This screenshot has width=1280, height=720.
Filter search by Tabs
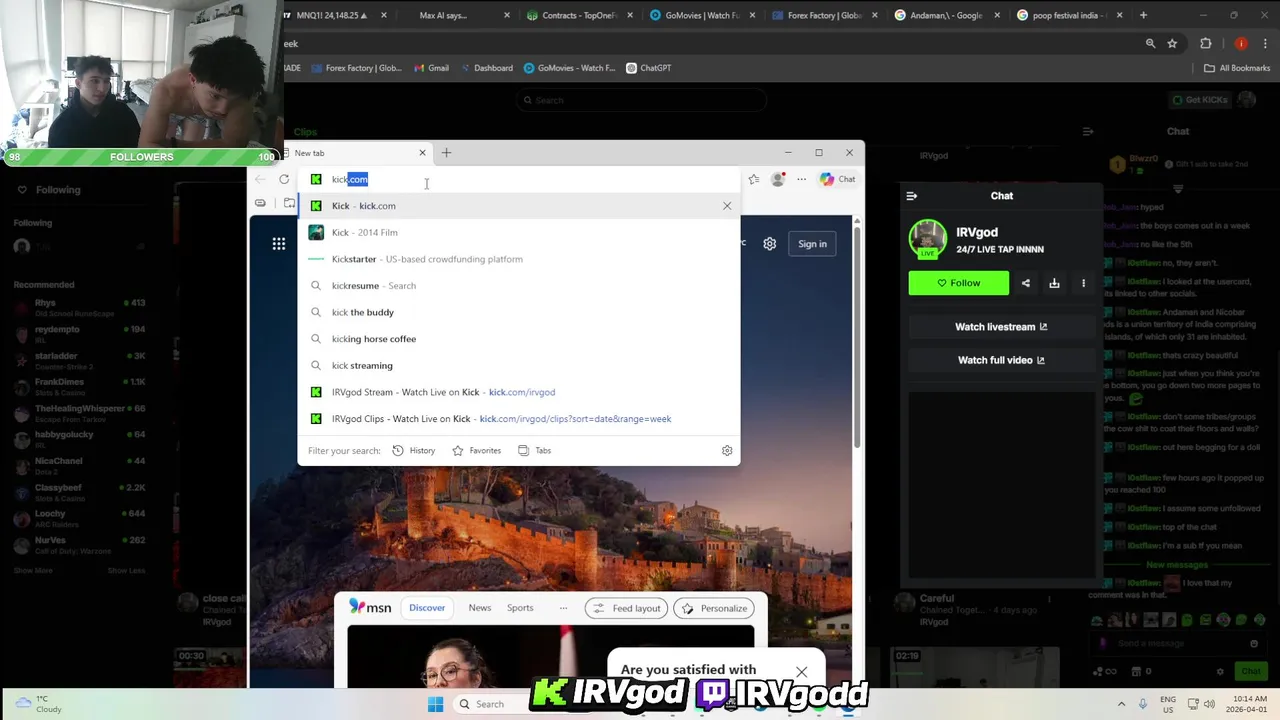[535, 451]
